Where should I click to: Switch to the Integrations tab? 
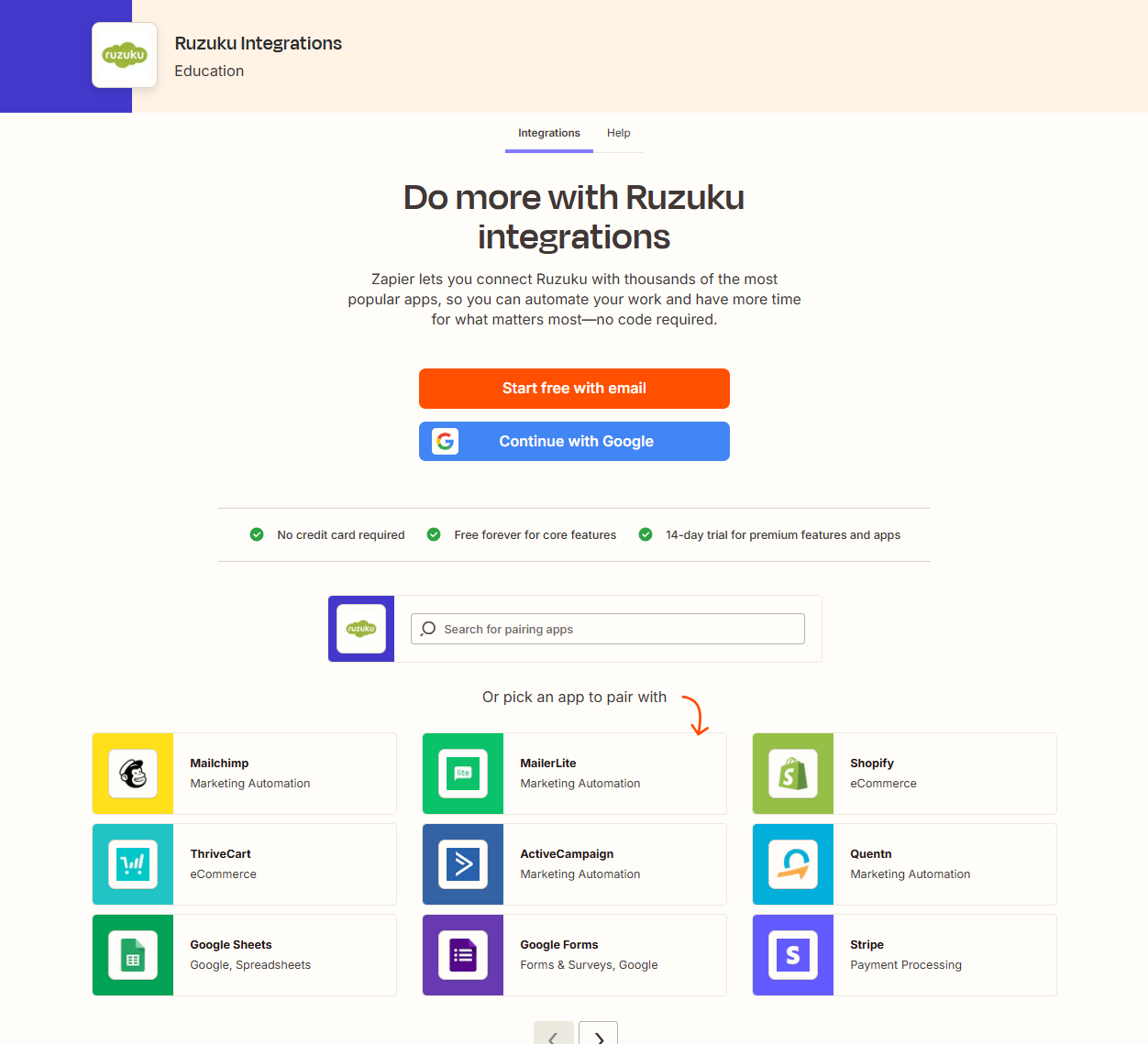(548, 133)
